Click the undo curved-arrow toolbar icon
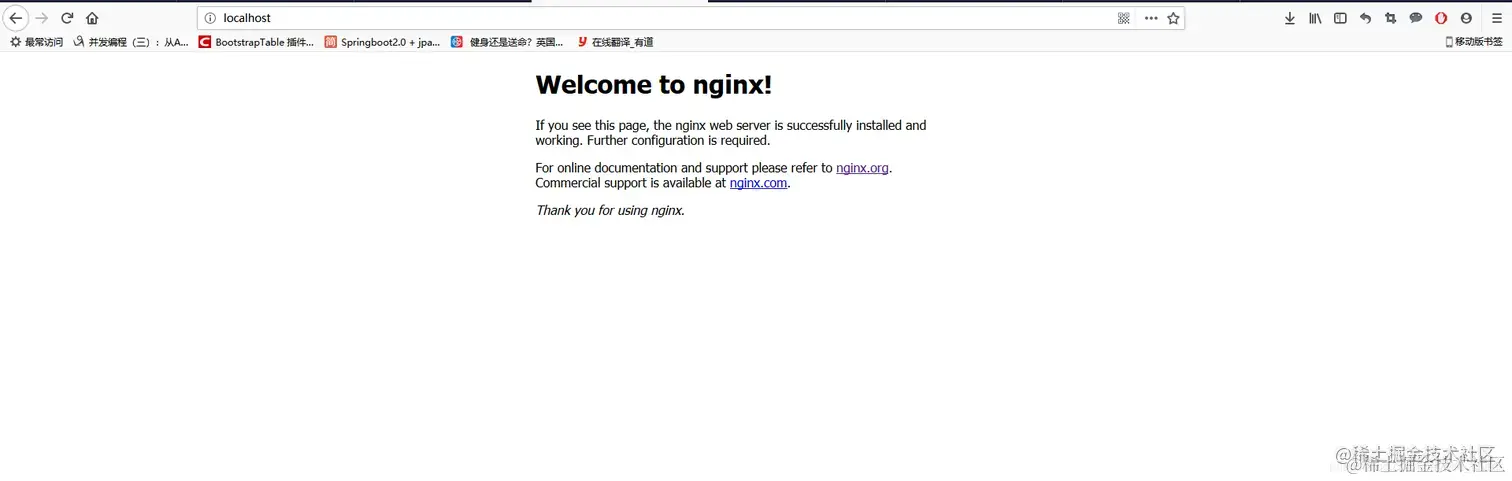Image resolution: width=1512 pixels, height=481 pixels. click(x=1365, y=18)
